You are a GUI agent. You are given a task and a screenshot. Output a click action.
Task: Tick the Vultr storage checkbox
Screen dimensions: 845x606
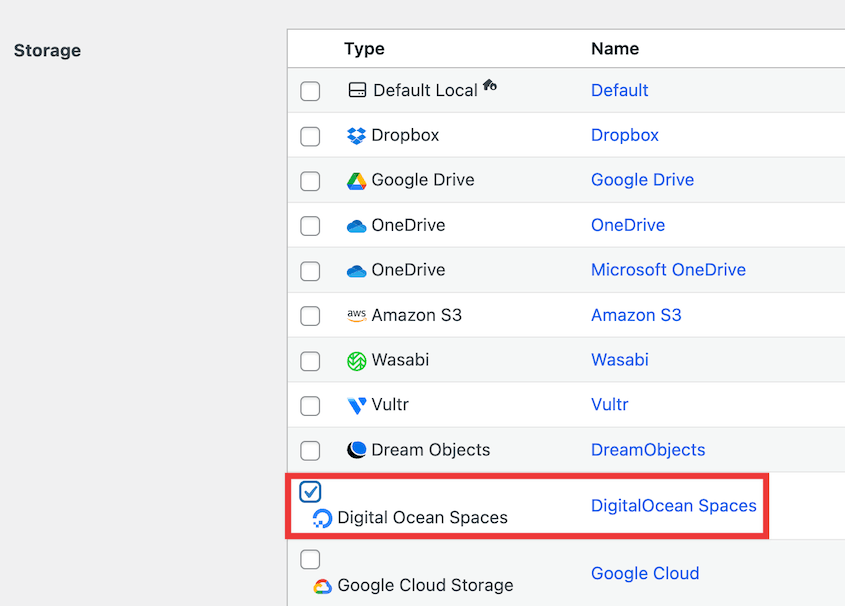[x=310, y=406]
